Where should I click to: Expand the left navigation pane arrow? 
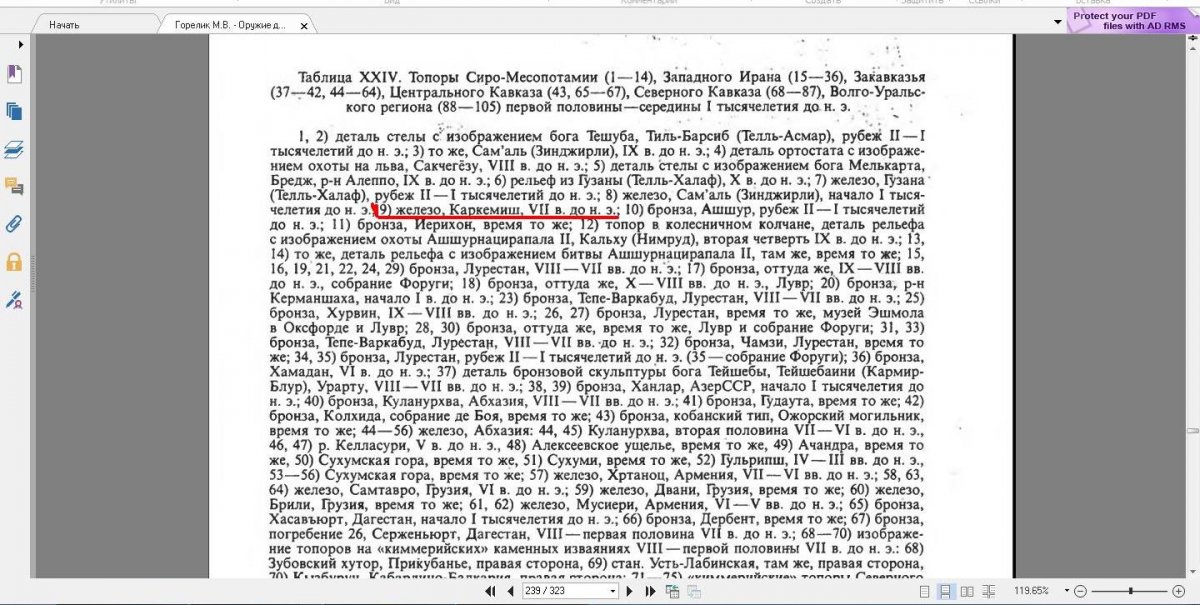[x=21, y=46]
